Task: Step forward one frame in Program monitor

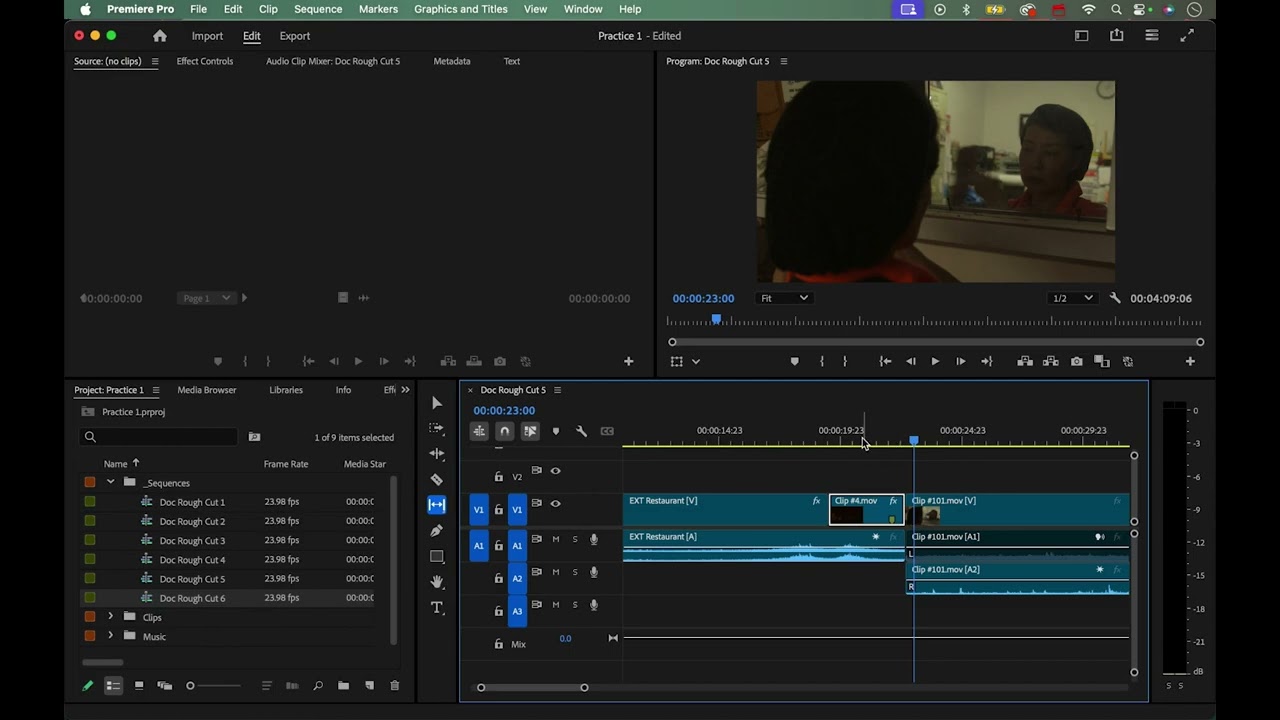Action: click(x=961, y=361)
